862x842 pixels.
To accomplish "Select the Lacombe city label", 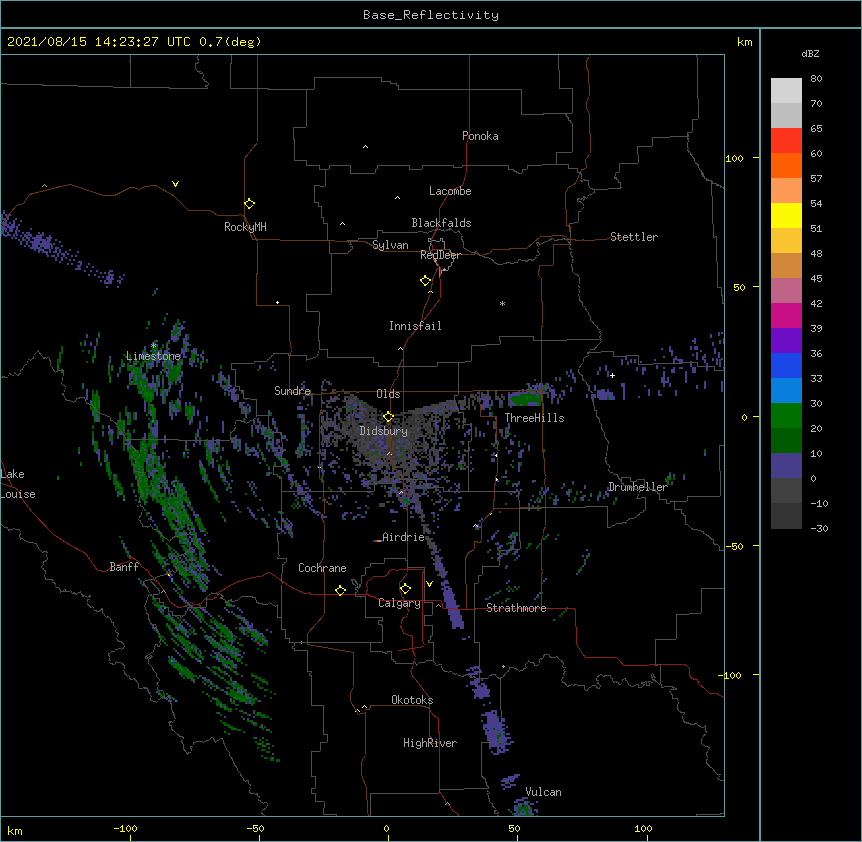I will 450,191.
